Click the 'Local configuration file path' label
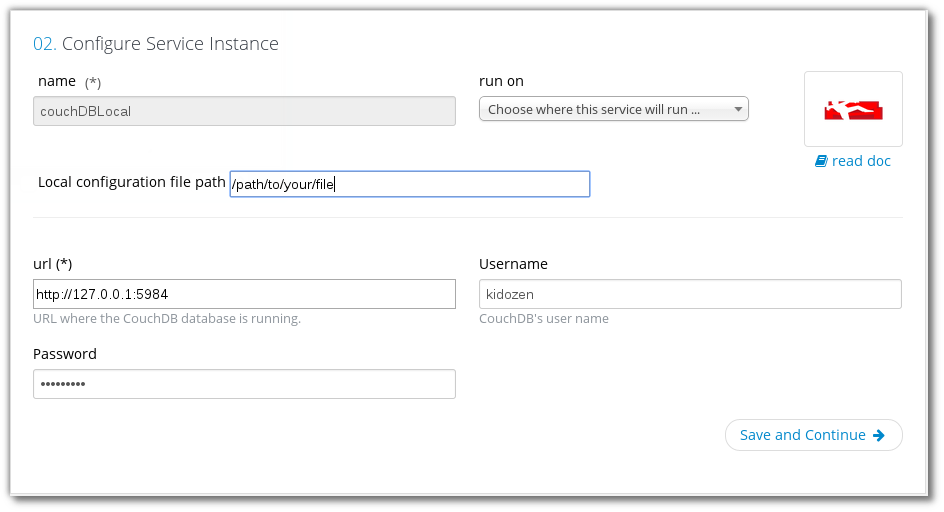 click(131, 182)
